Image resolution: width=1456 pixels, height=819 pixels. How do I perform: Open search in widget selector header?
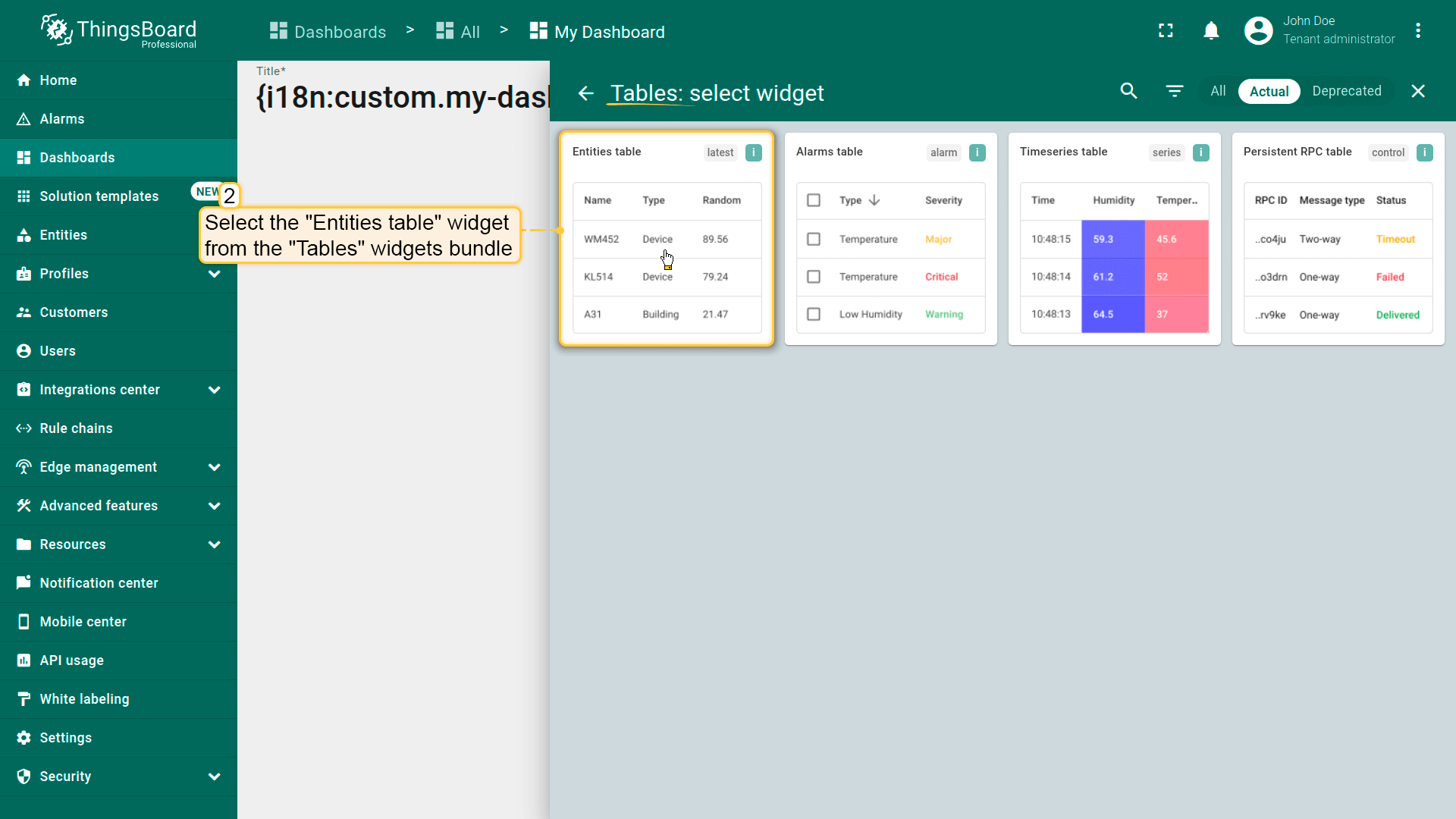1128,91
